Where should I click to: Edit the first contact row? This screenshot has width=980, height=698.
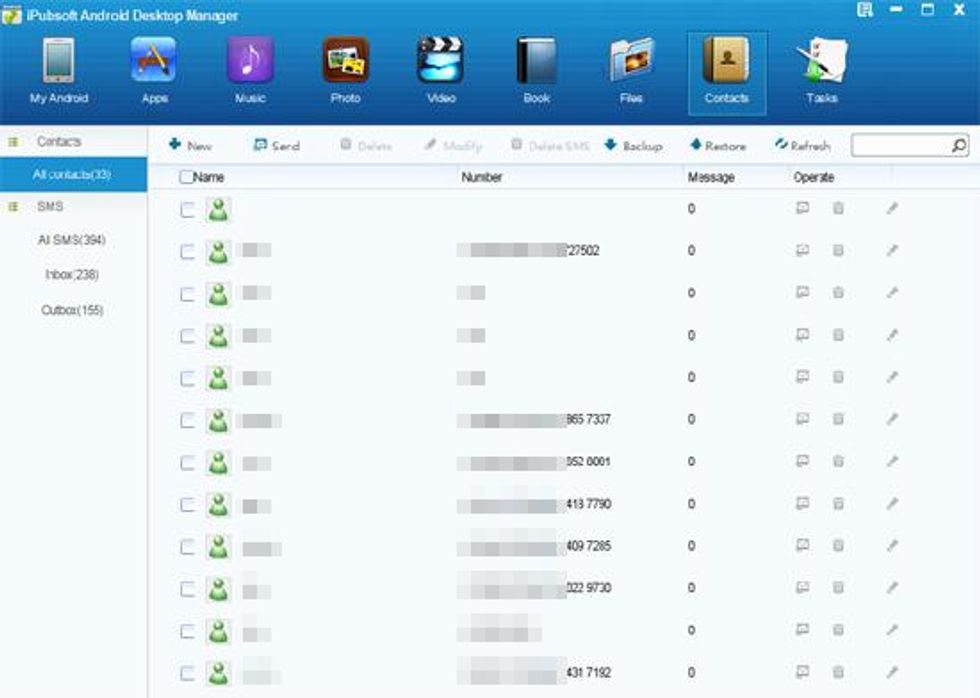(x=892, y=208)
